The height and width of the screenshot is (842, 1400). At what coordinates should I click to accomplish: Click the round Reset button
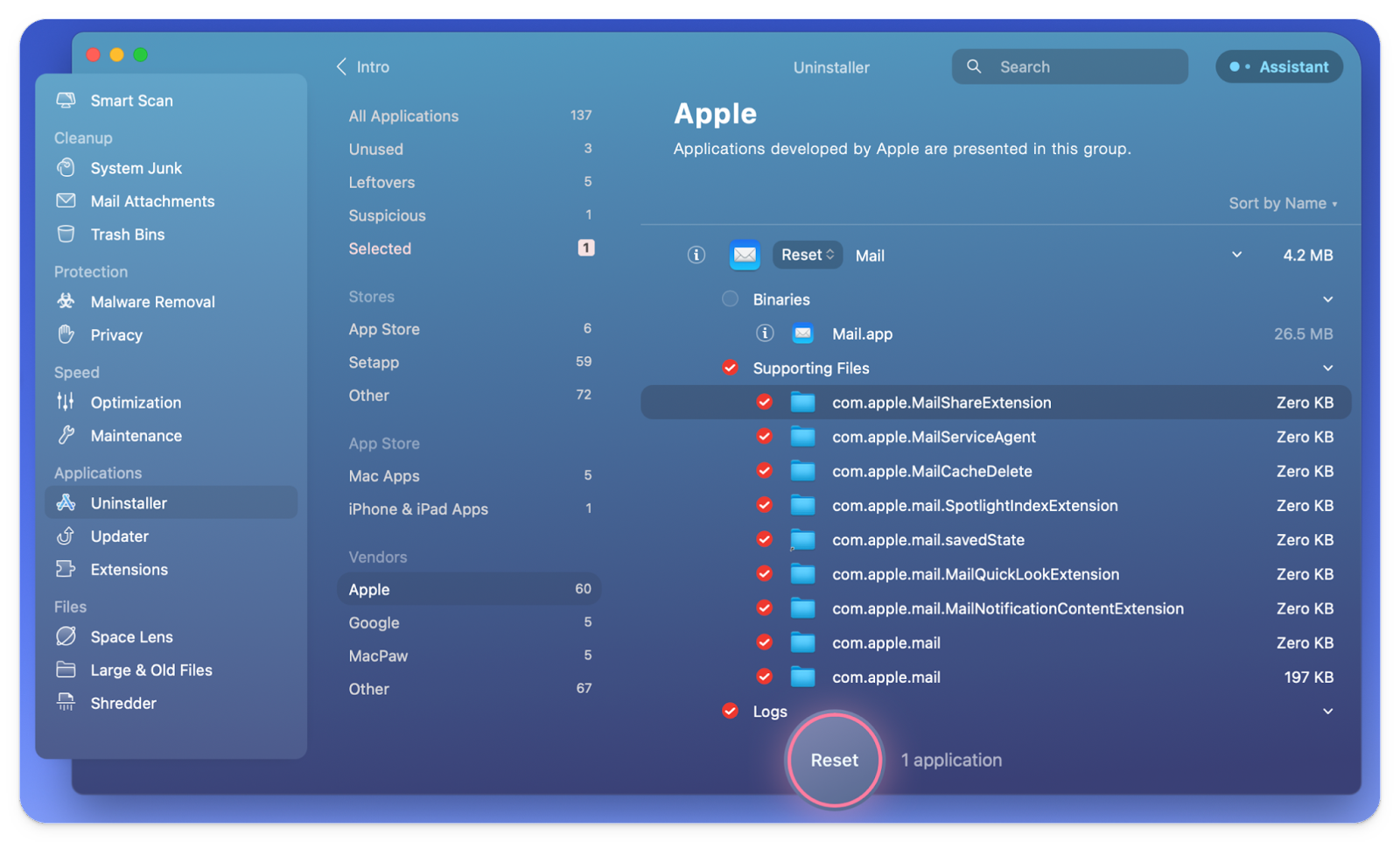pos(834,760)
